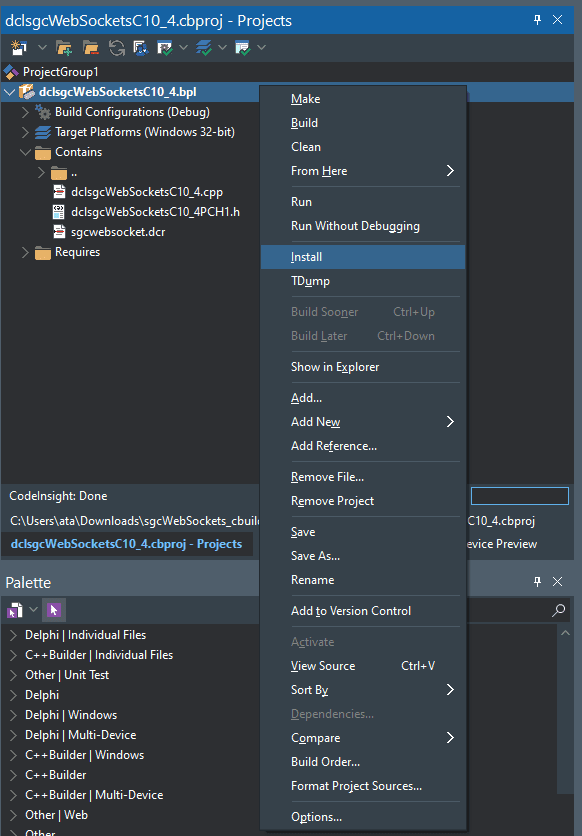
Task: Open the dropdown after the build configuration icon
Action: [183, 47]
